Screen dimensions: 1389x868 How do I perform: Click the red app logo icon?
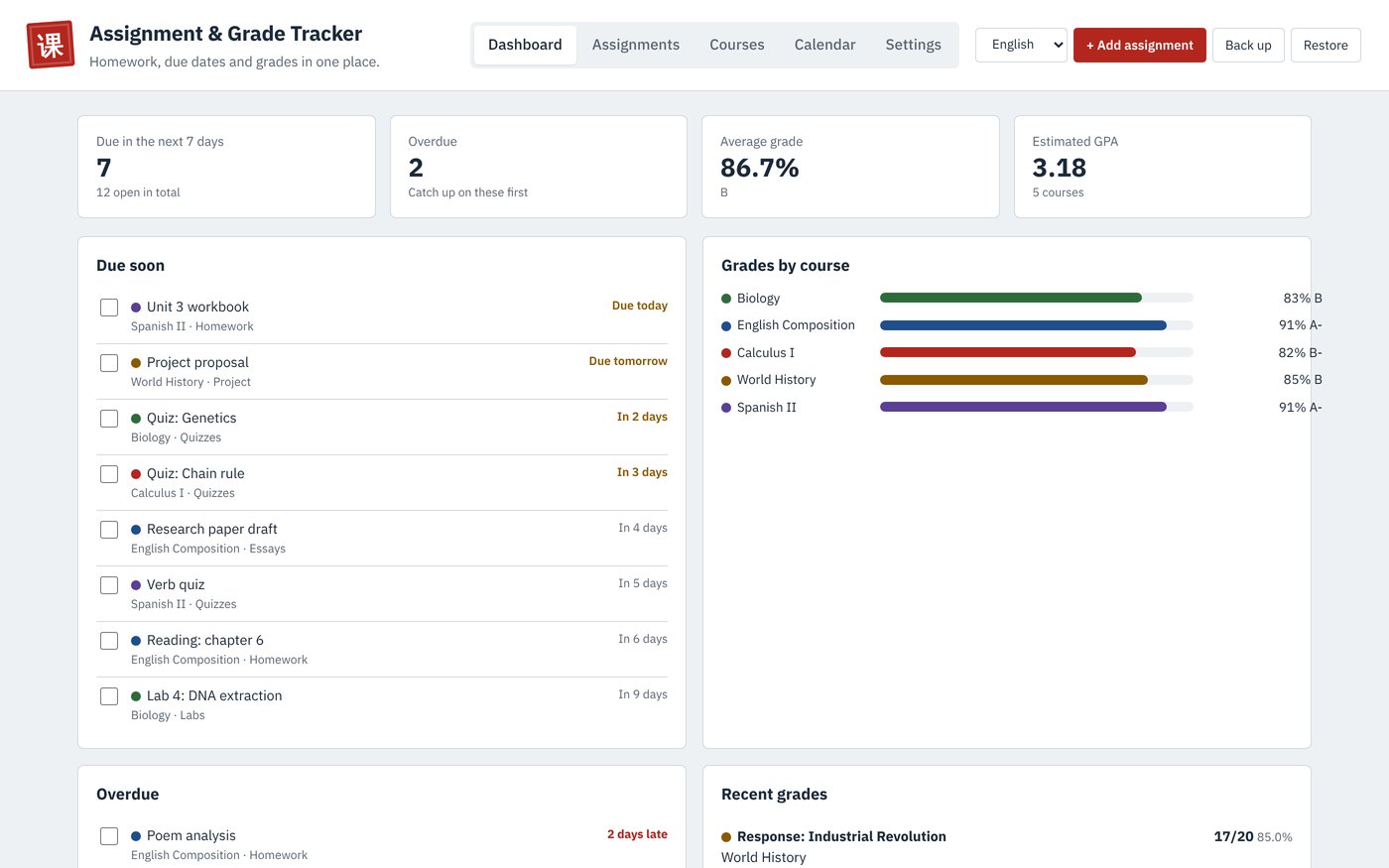(51, 45)
